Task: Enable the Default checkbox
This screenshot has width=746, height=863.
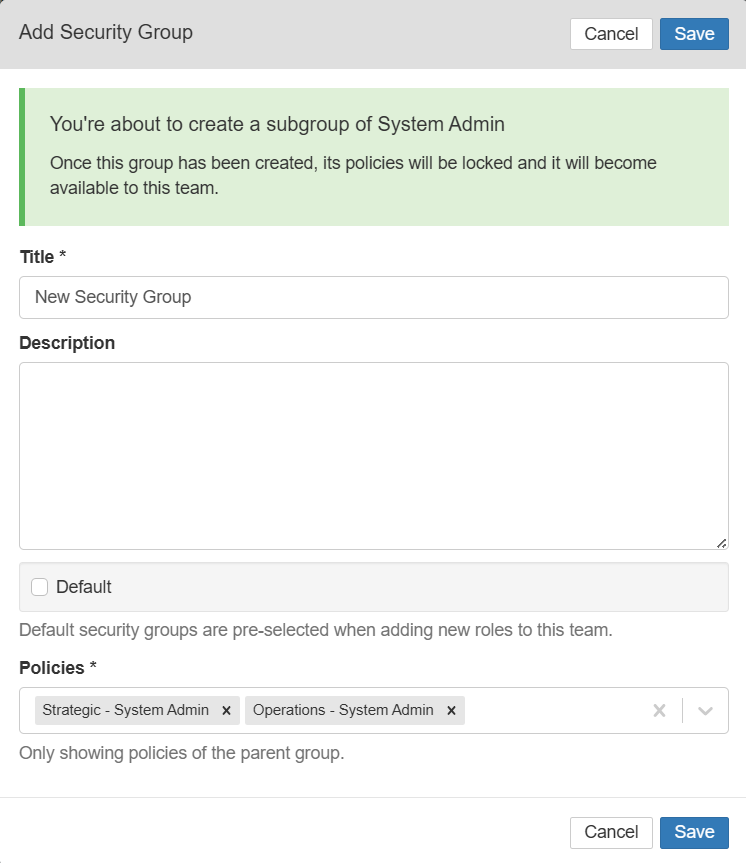Action: coord(39,587)
